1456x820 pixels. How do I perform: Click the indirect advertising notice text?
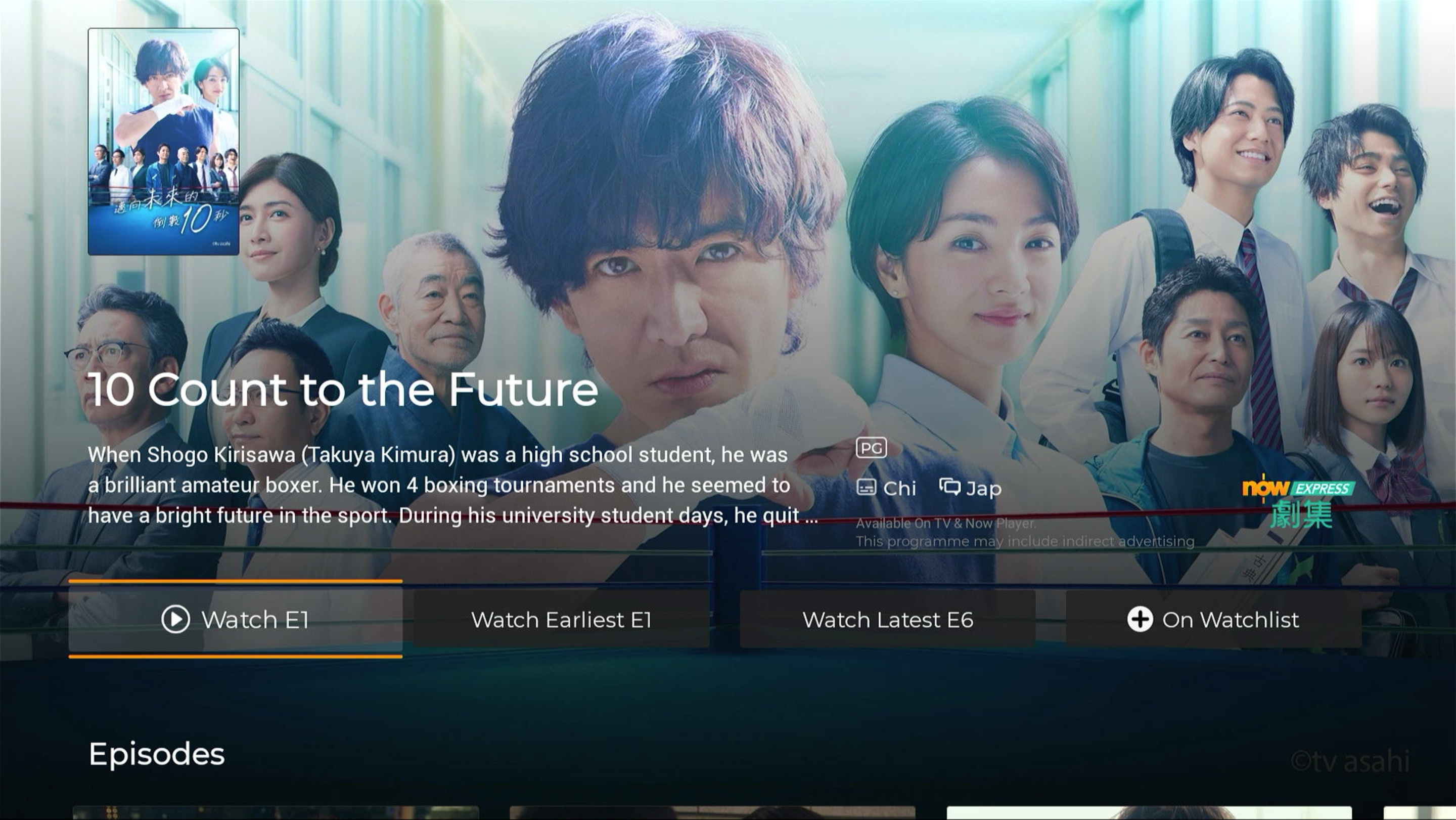1025,541
